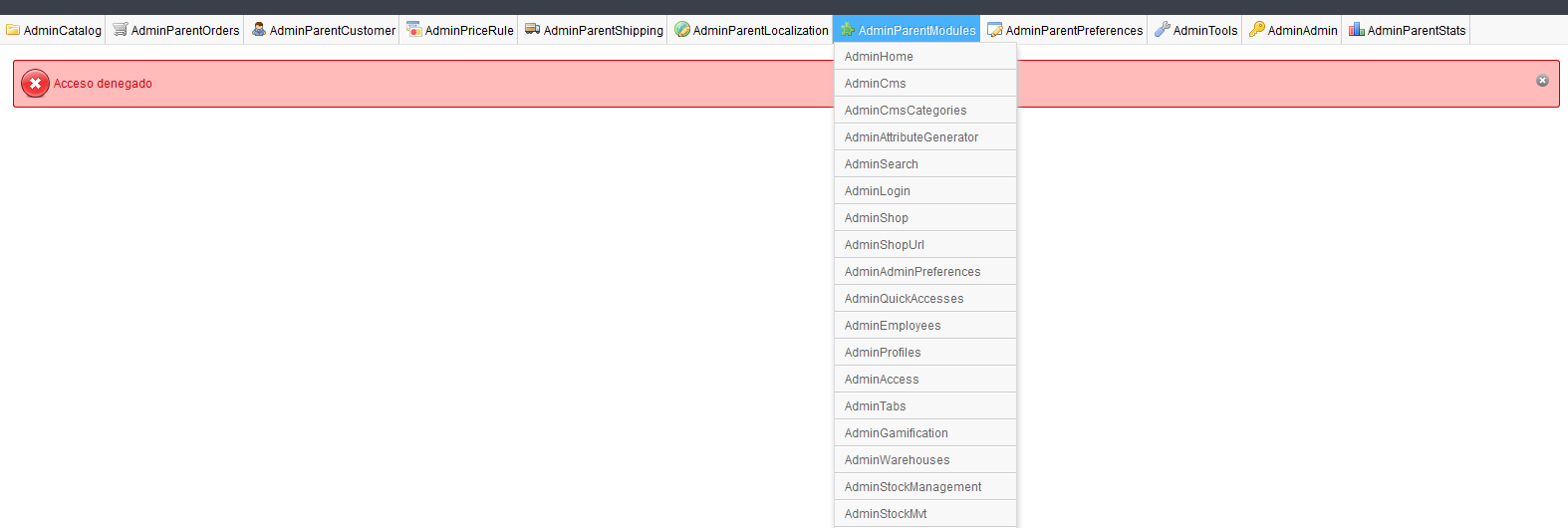Click the key icon beside AdminAdmin
Viewport: 1568px width, 528px height.
tap(1257, 30)
